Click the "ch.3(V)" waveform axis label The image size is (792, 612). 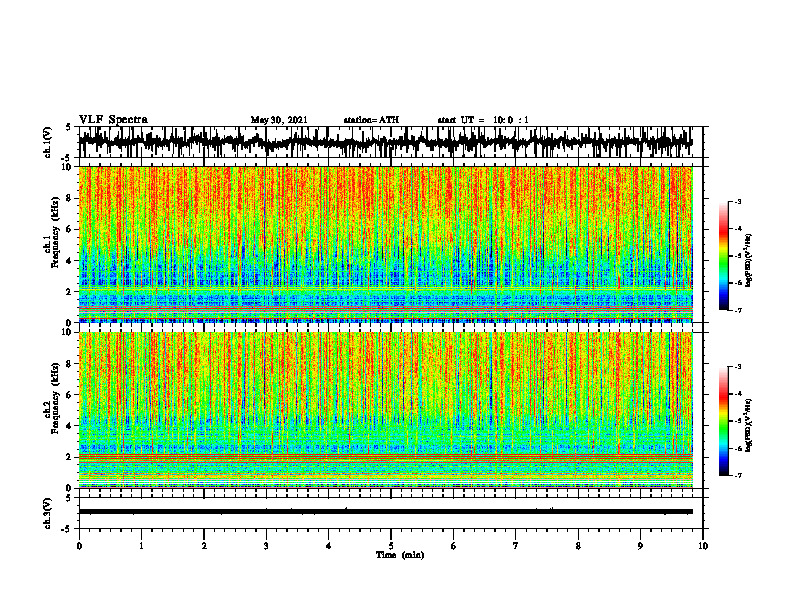click(48, 513)
